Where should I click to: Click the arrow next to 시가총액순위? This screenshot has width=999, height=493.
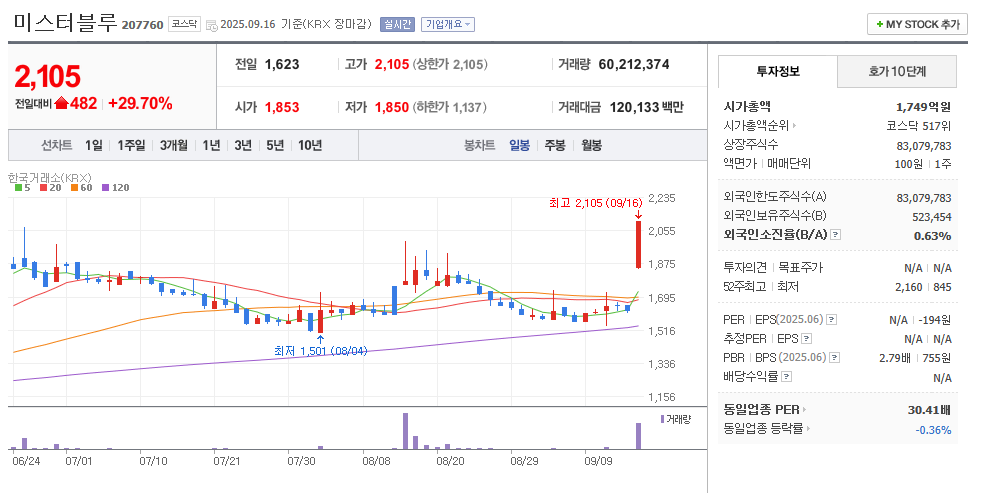[794, 126]
